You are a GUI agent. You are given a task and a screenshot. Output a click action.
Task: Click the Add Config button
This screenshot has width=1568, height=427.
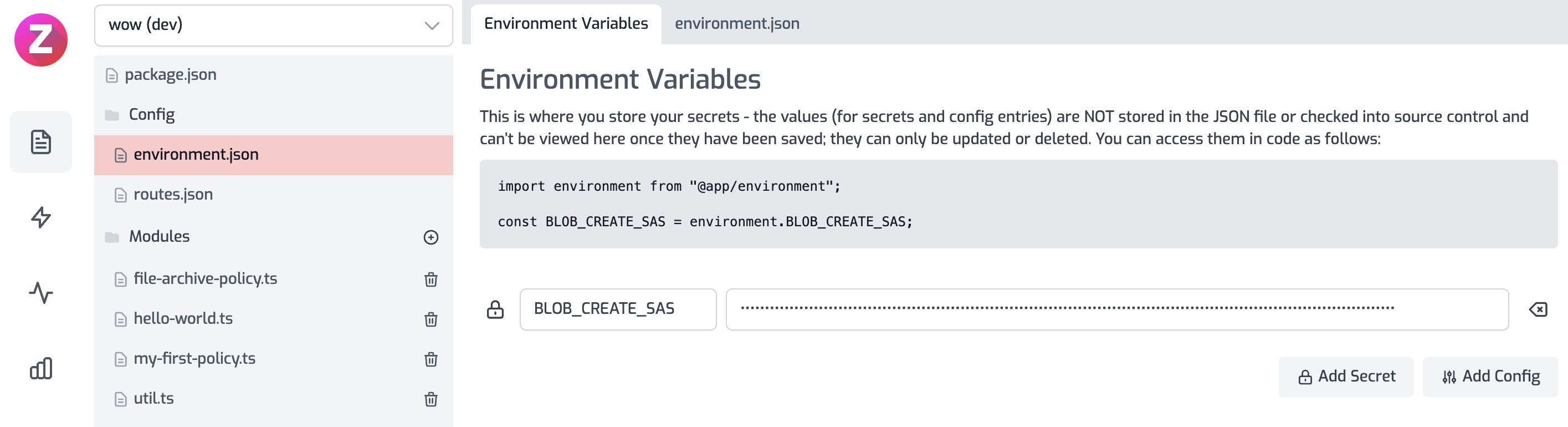click(x=1490, y=377)
